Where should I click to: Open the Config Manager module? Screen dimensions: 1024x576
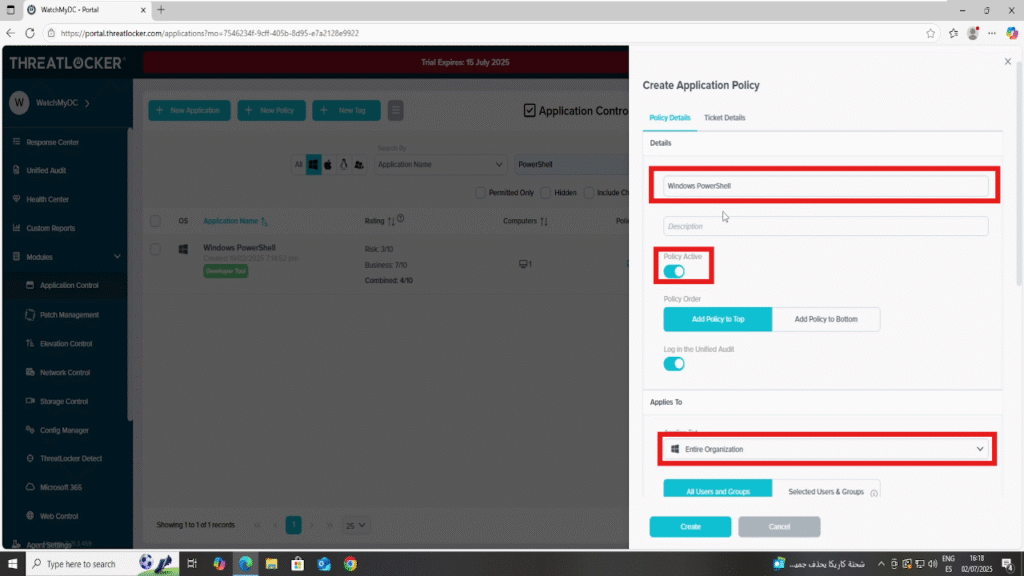(x=63, y=430)
